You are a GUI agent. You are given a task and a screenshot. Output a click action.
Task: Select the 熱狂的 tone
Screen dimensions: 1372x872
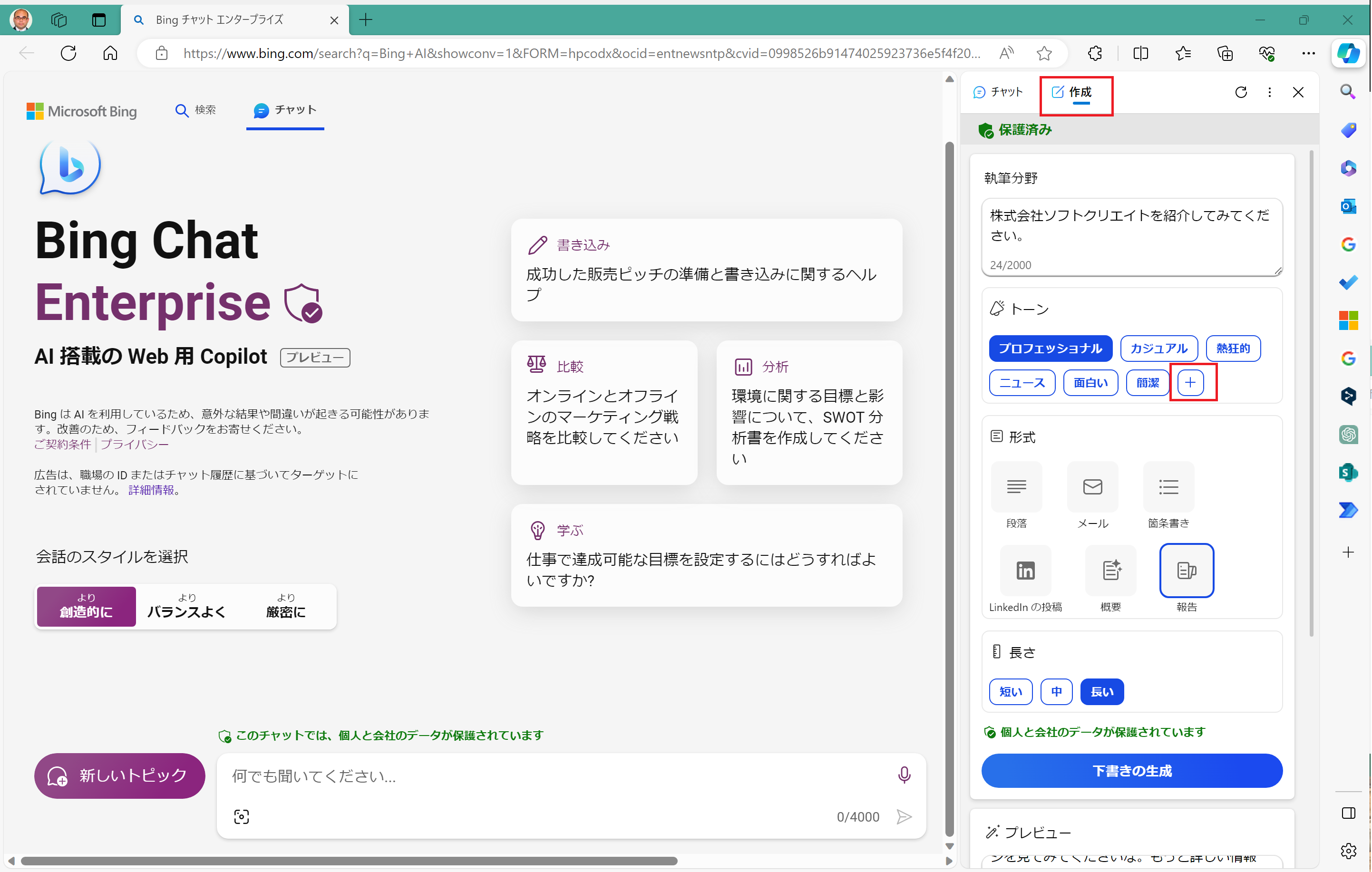[x=1233, y=349]
